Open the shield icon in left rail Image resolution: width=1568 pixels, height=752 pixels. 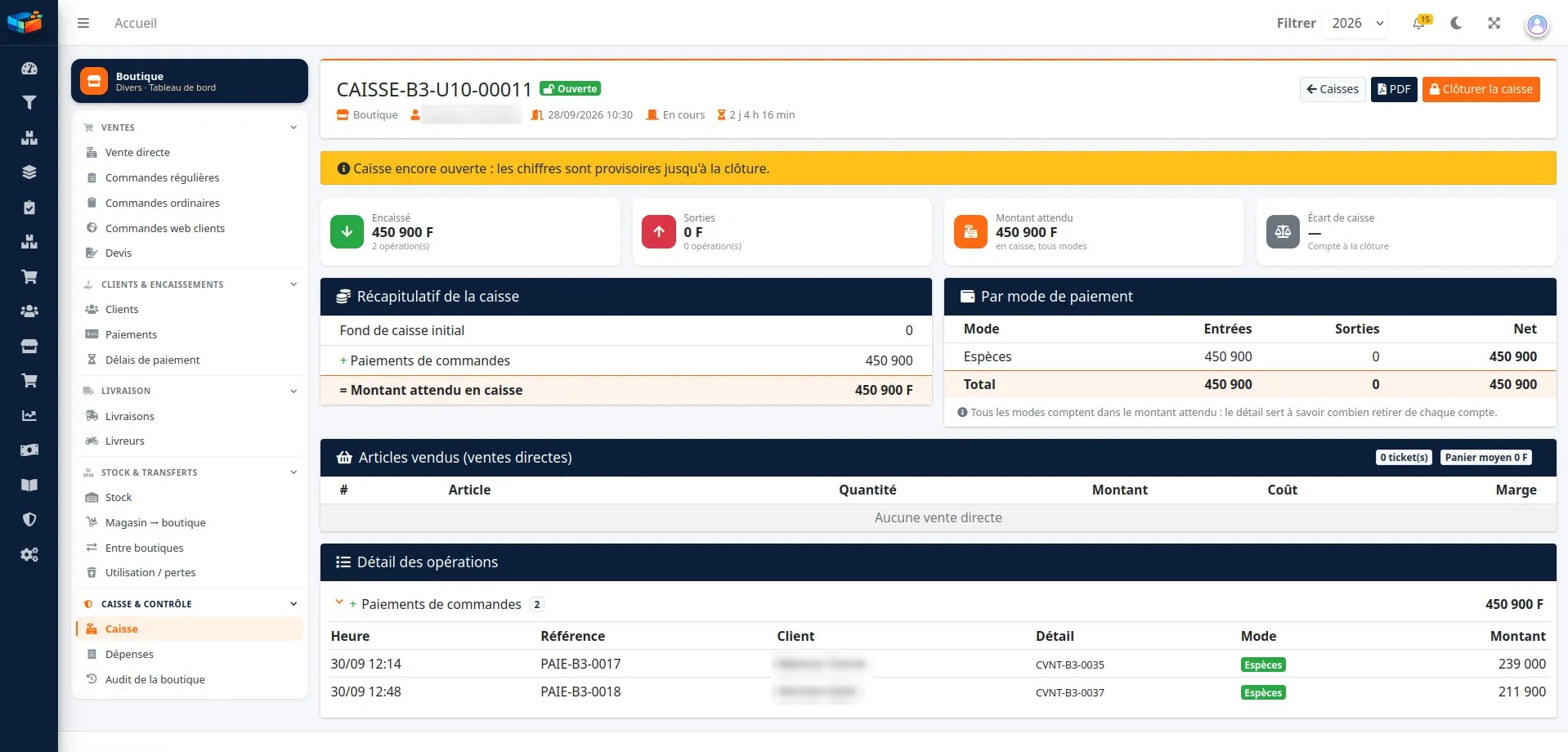coord(29,520)
